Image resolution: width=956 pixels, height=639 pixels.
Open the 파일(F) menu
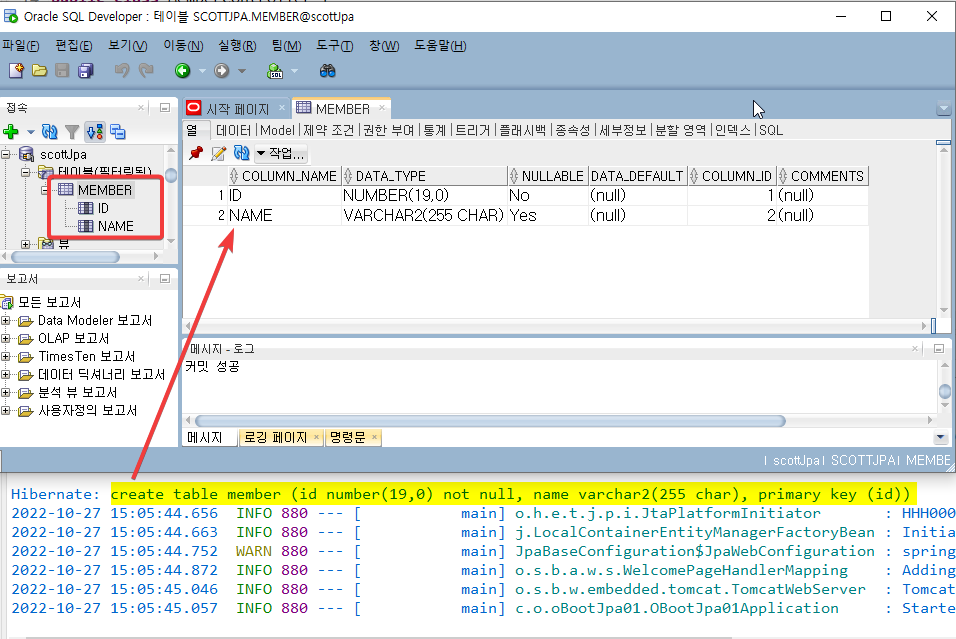point(21,46)
